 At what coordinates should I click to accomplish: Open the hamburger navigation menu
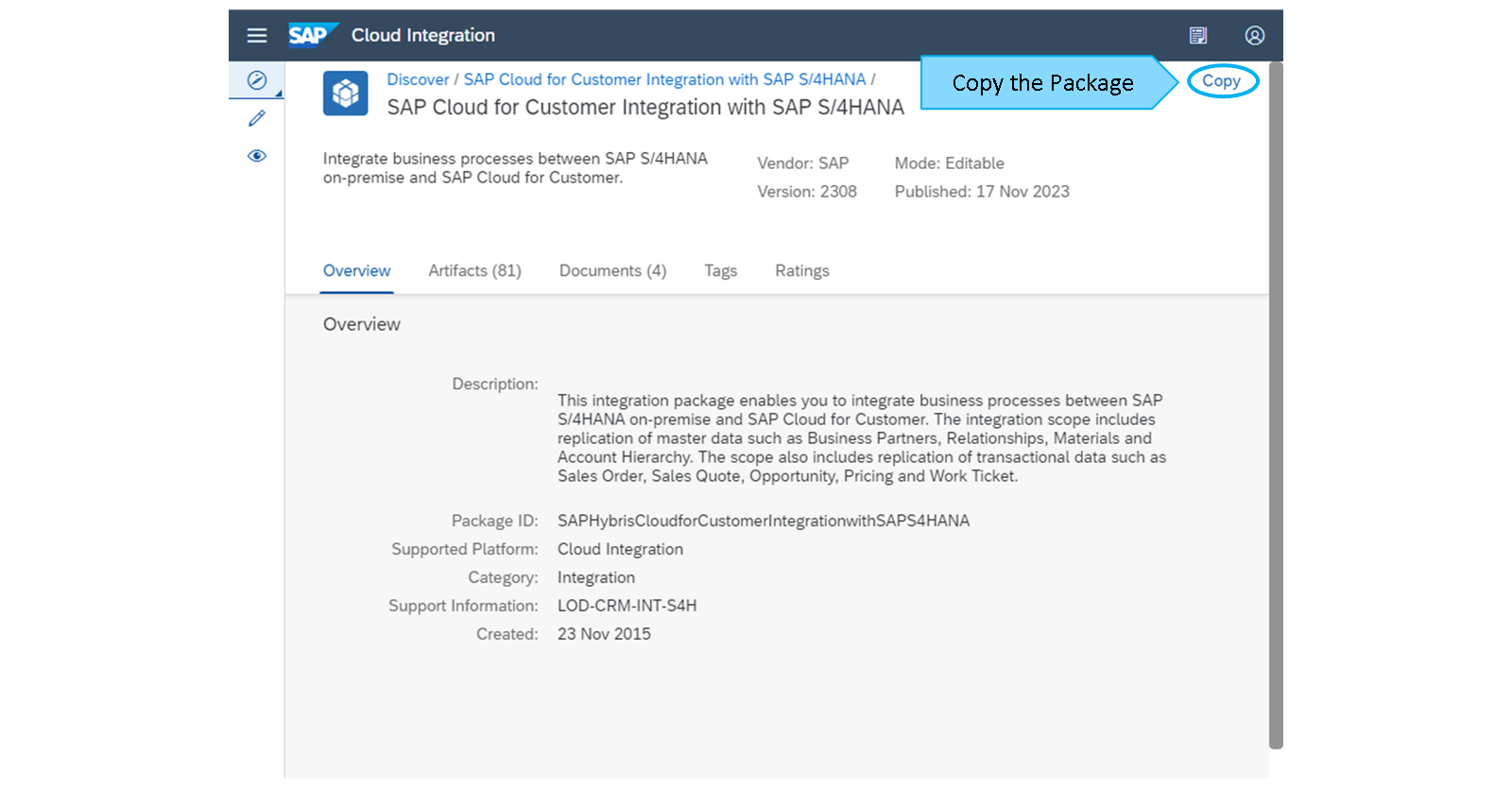point(257,36)
